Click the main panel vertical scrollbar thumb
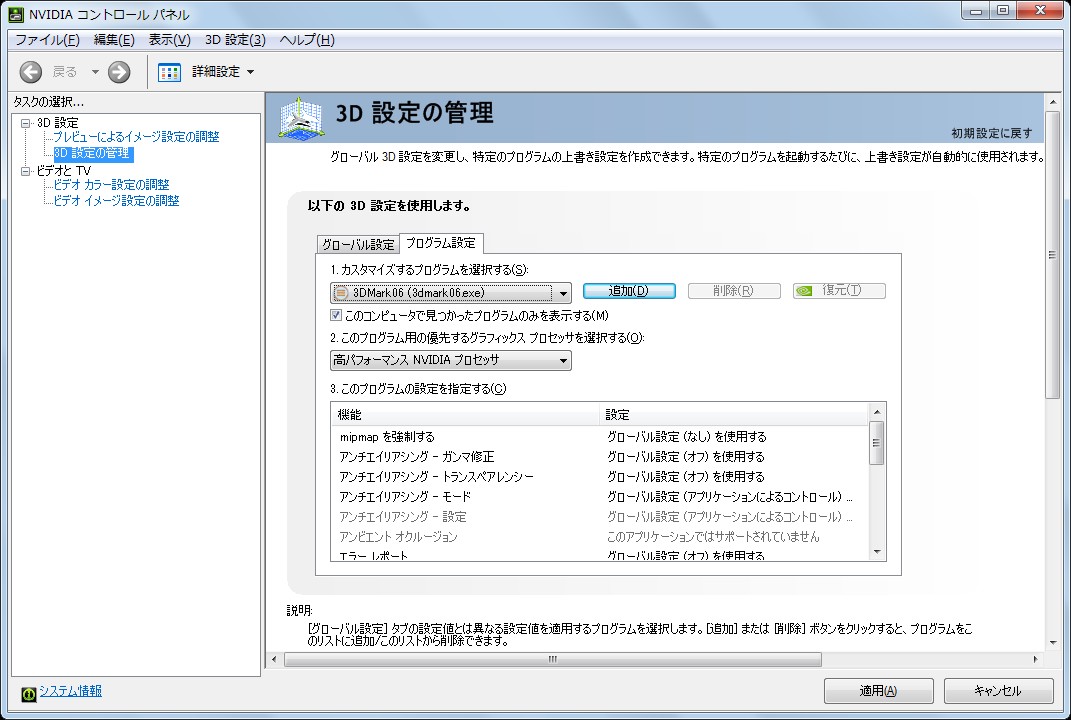1071x720 pixels. (1053, 255)
